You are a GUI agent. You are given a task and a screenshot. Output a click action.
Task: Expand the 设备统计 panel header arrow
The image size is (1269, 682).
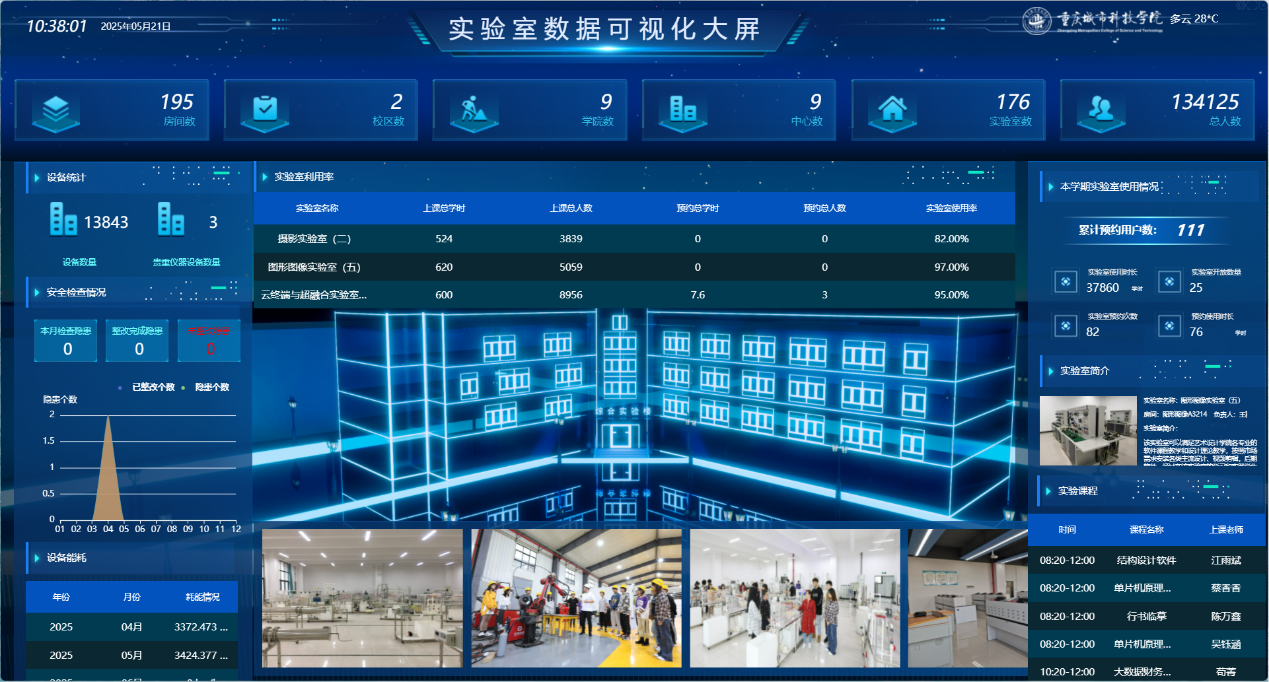tap(36, 178)
